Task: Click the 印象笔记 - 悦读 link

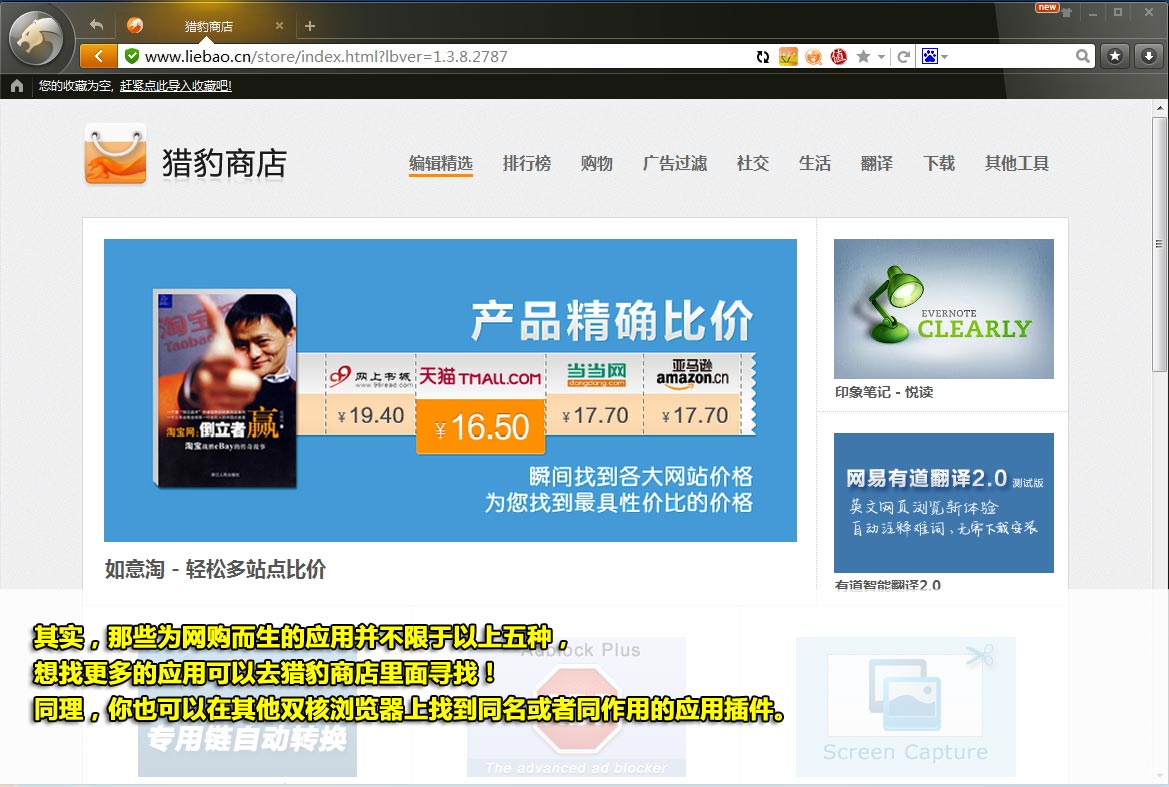Action: point(884,392)
